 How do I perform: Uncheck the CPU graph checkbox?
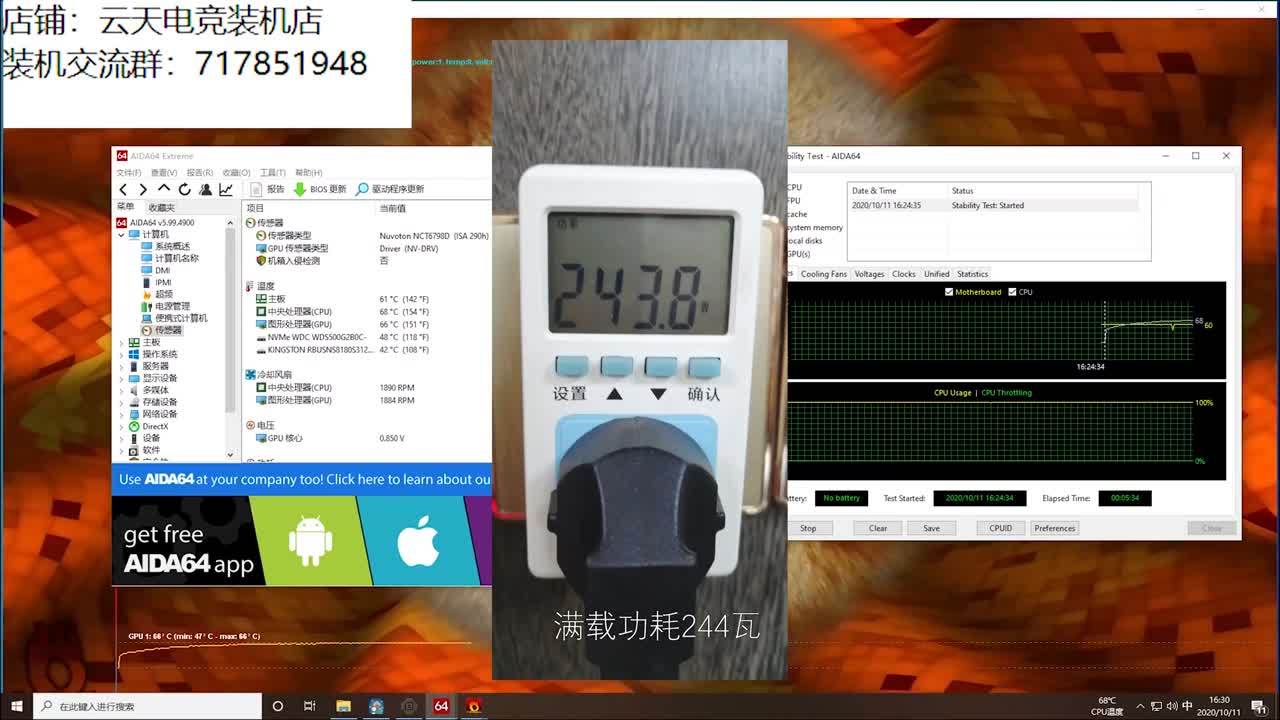[1012, 292]
